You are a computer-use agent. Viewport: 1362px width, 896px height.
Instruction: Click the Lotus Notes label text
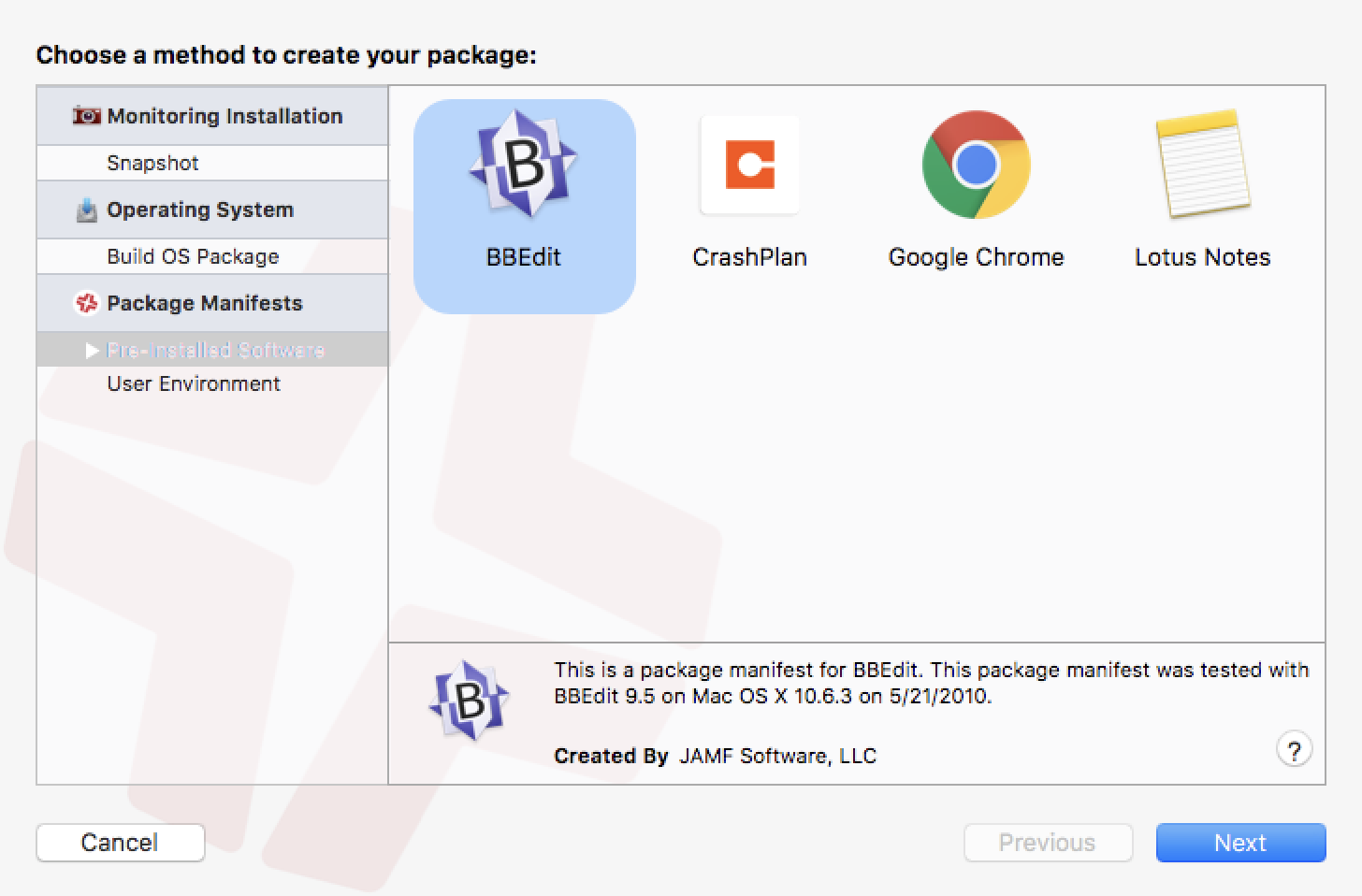click(x=1202, y=257)
